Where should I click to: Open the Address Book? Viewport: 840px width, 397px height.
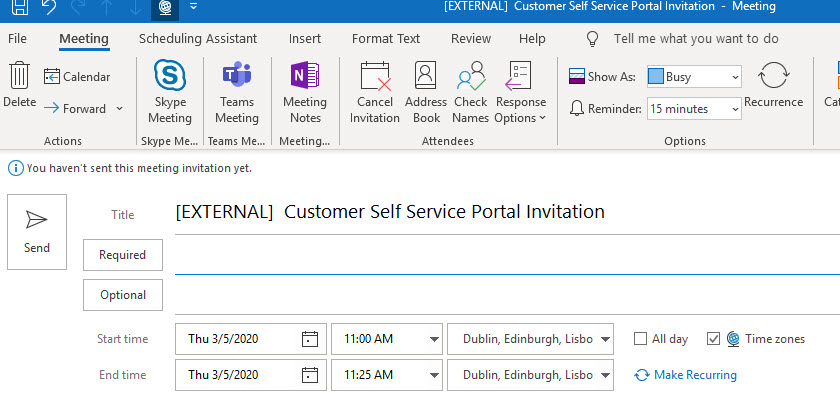[426, 92]
